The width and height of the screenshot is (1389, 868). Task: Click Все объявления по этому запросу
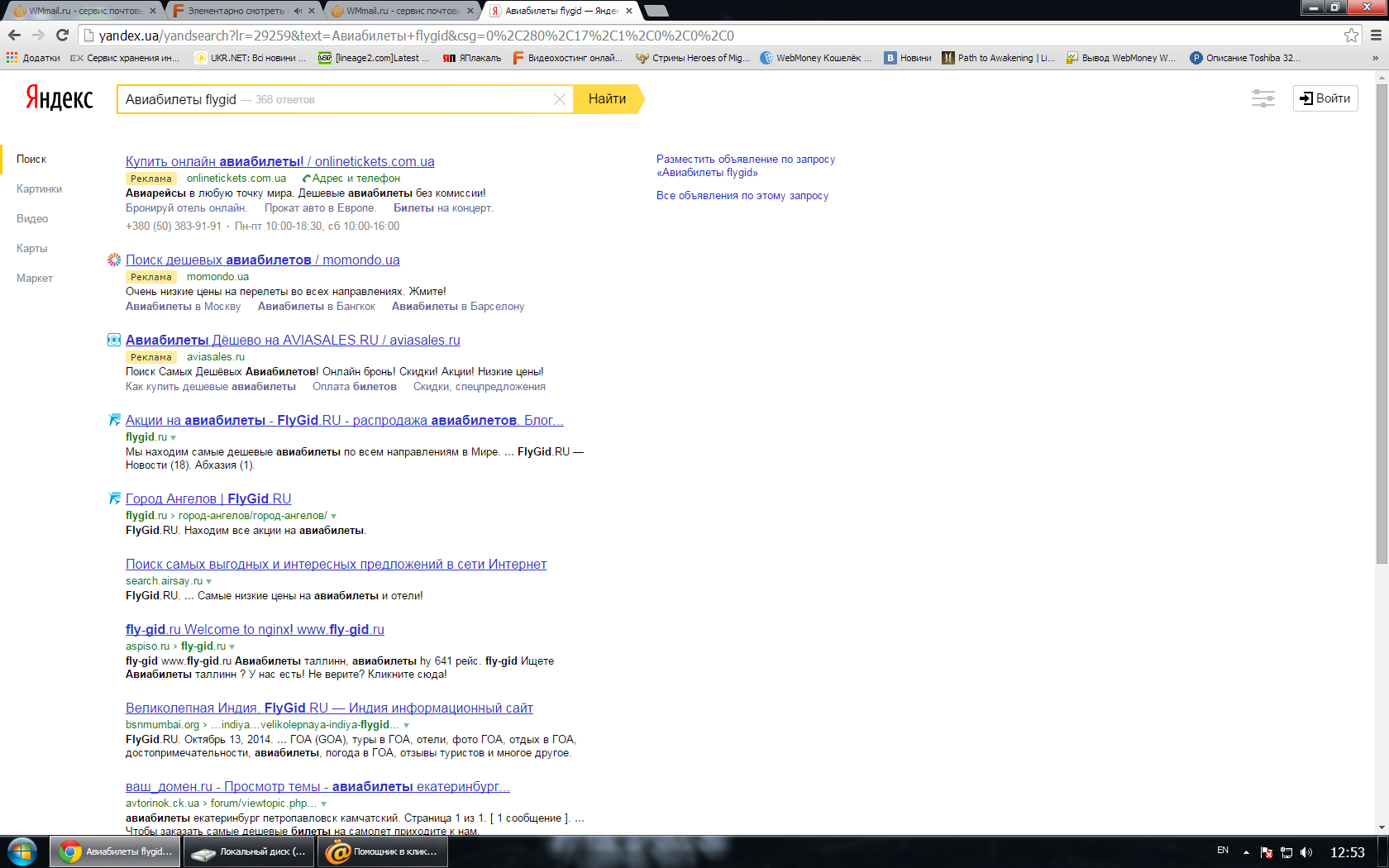[742, 195]
